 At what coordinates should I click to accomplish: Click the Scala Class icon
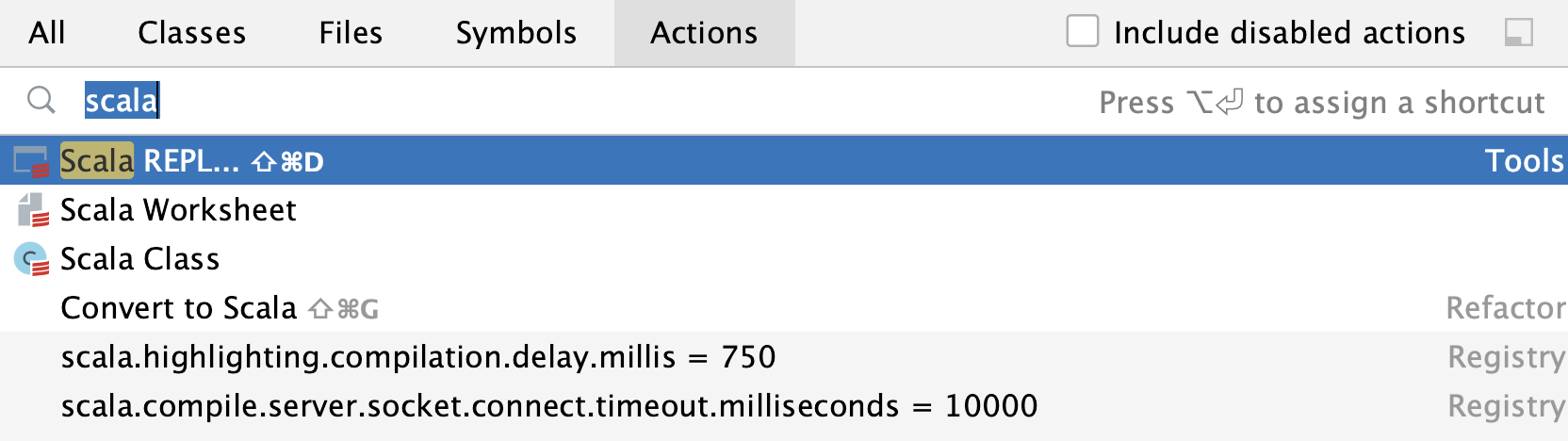click(x=32, y=259)
